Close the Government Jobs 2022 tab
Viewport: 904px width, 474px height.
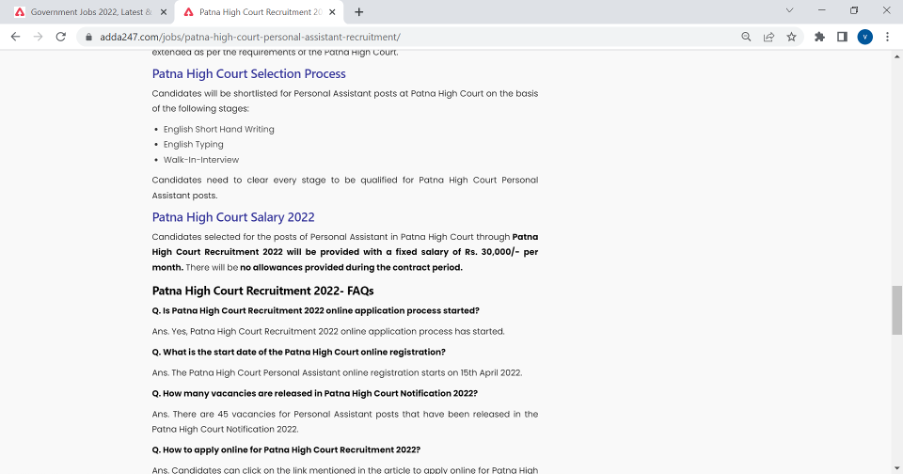(x=163, y=12)
